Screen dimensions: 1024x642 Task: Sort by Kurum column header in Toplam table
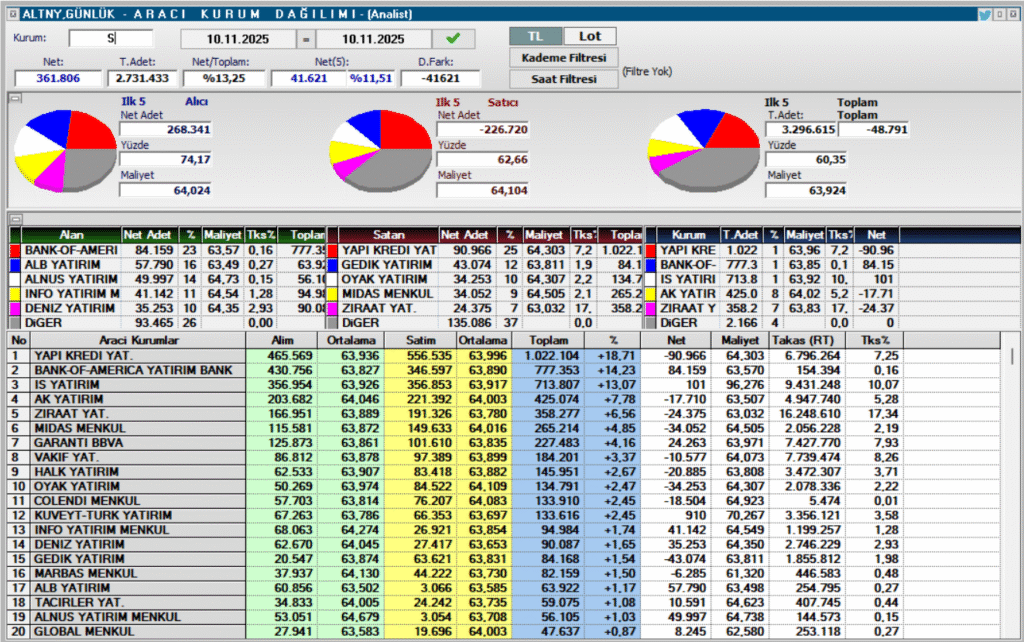[688, 235]
